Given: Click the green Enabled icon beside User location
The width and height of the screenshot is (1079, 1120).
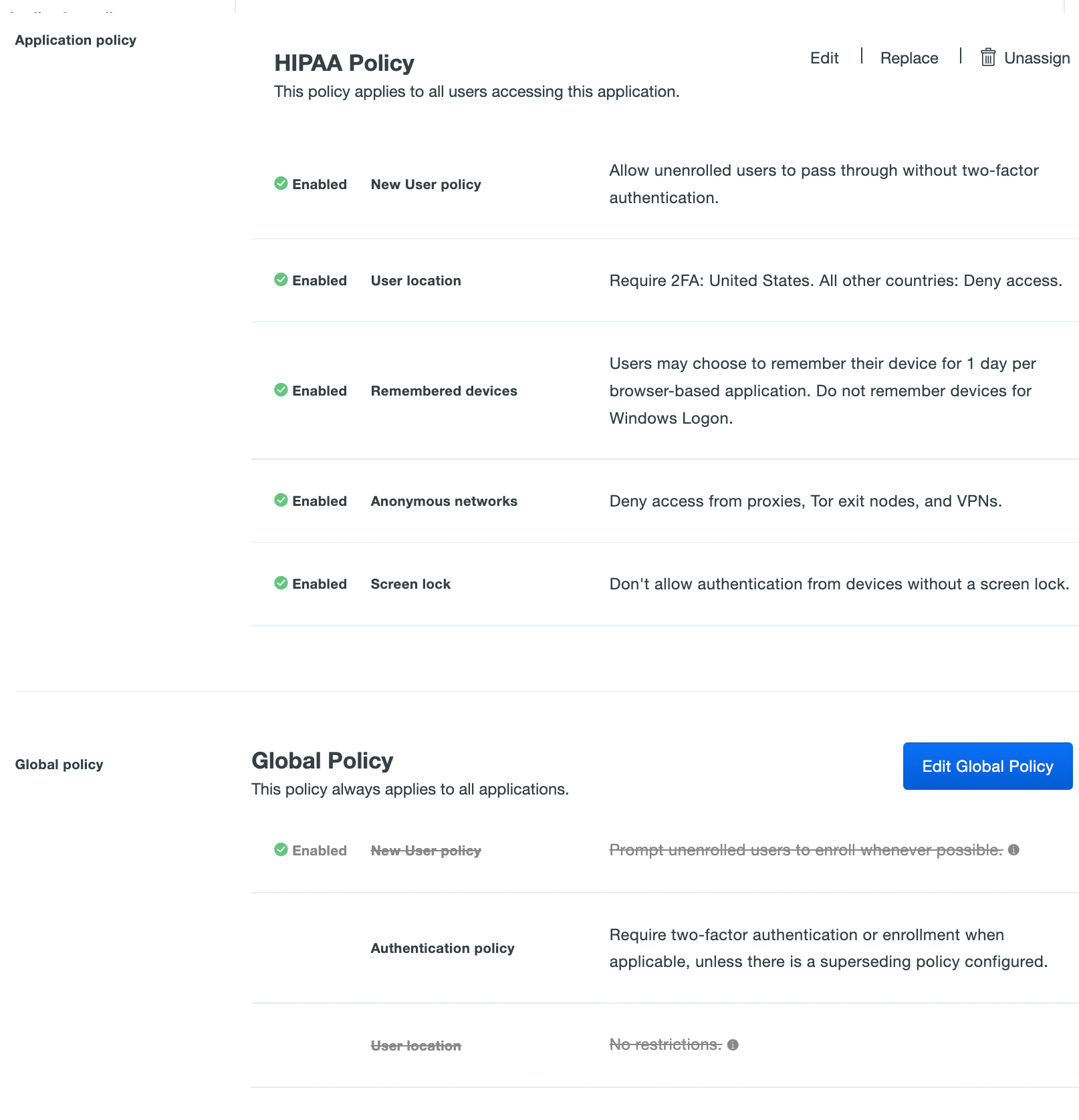Looking at the screenshot, I should pyautogui.click(x=281, y=280).
